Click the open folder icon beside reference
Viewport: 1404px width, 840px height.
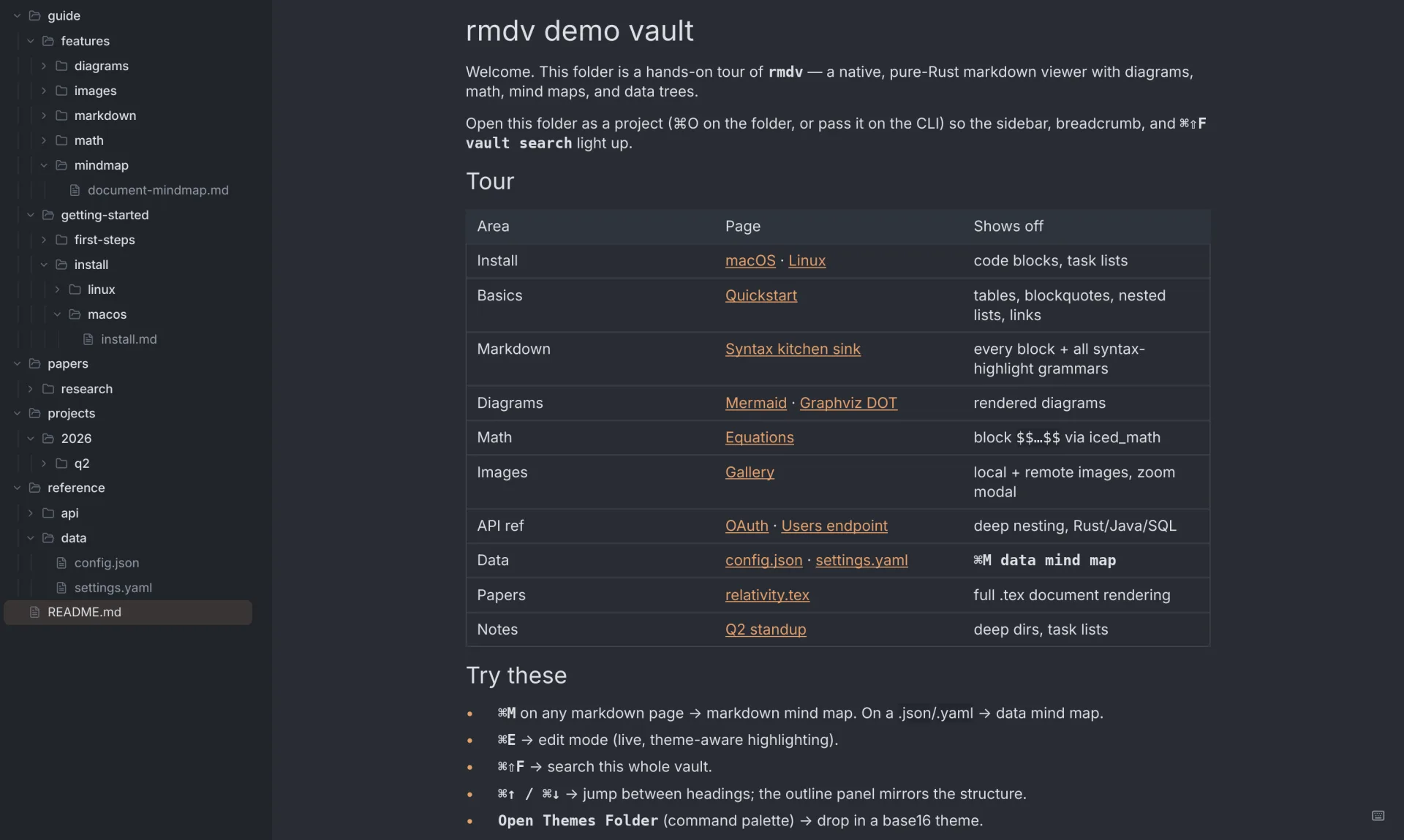point(34,488)
